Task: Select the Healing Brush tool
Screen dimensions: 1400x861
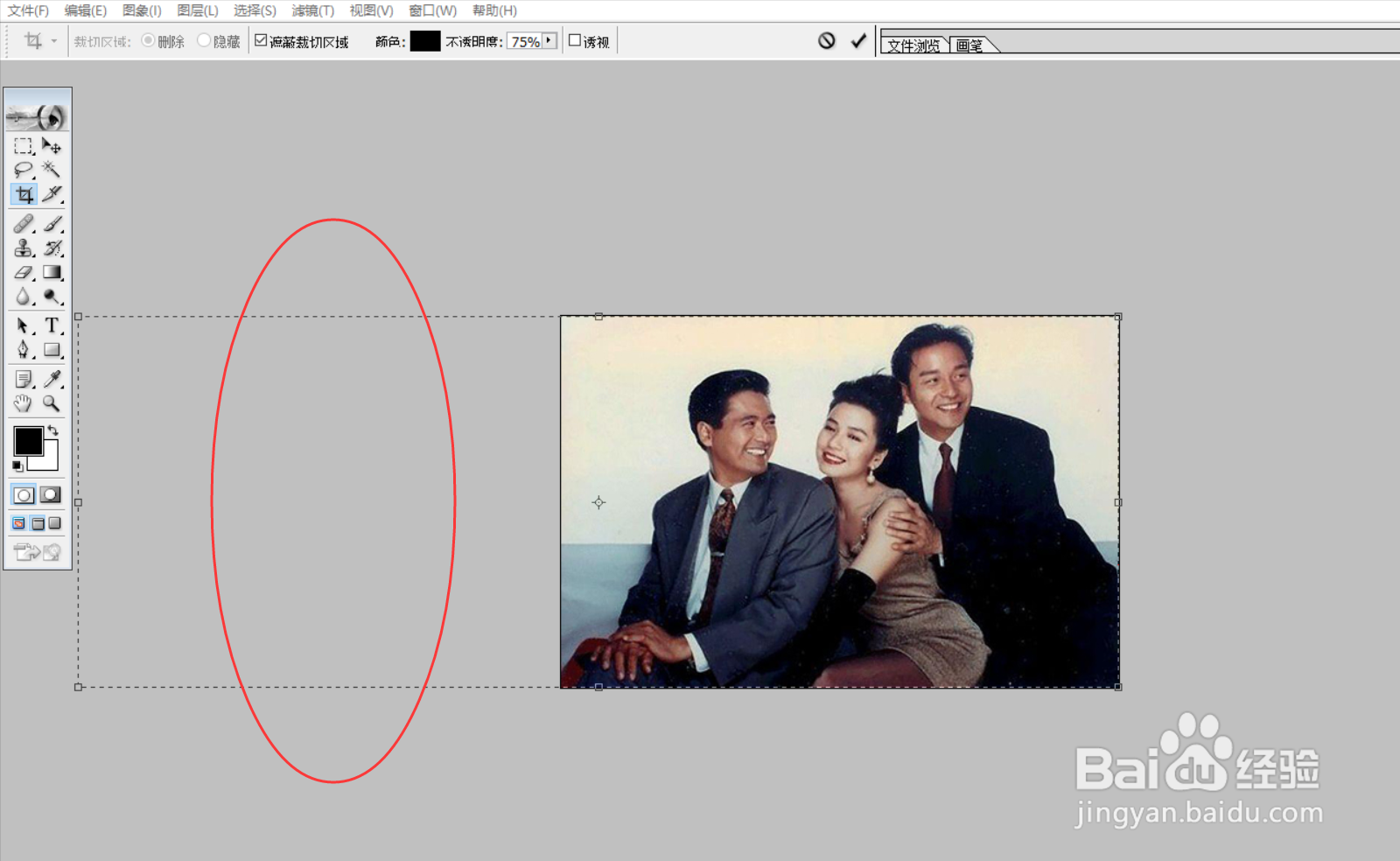Action: tap(24, 224)
